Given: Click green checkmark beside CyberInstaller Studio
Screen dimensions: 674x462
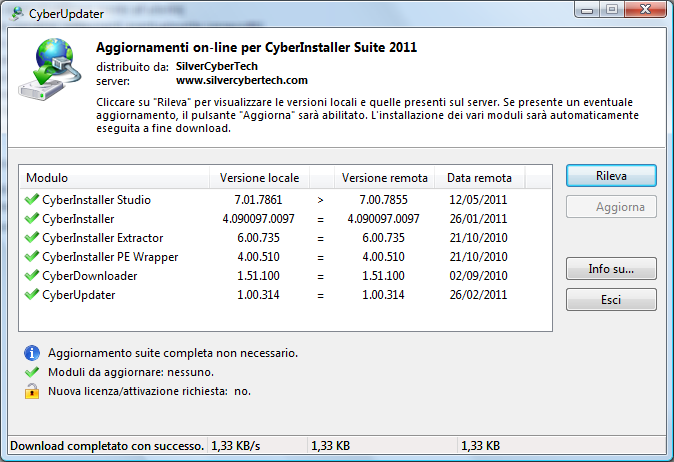Looking at the screenshot, I should point(32,199).
